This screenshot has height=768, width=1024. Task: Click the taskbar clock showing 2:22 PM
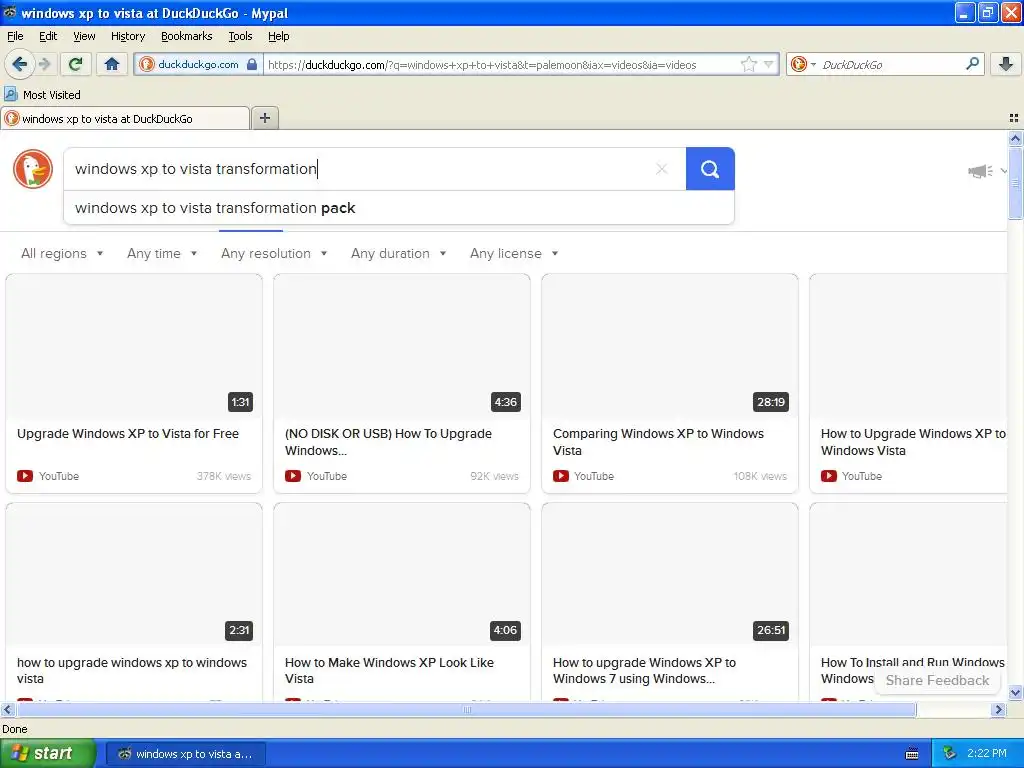987,754
